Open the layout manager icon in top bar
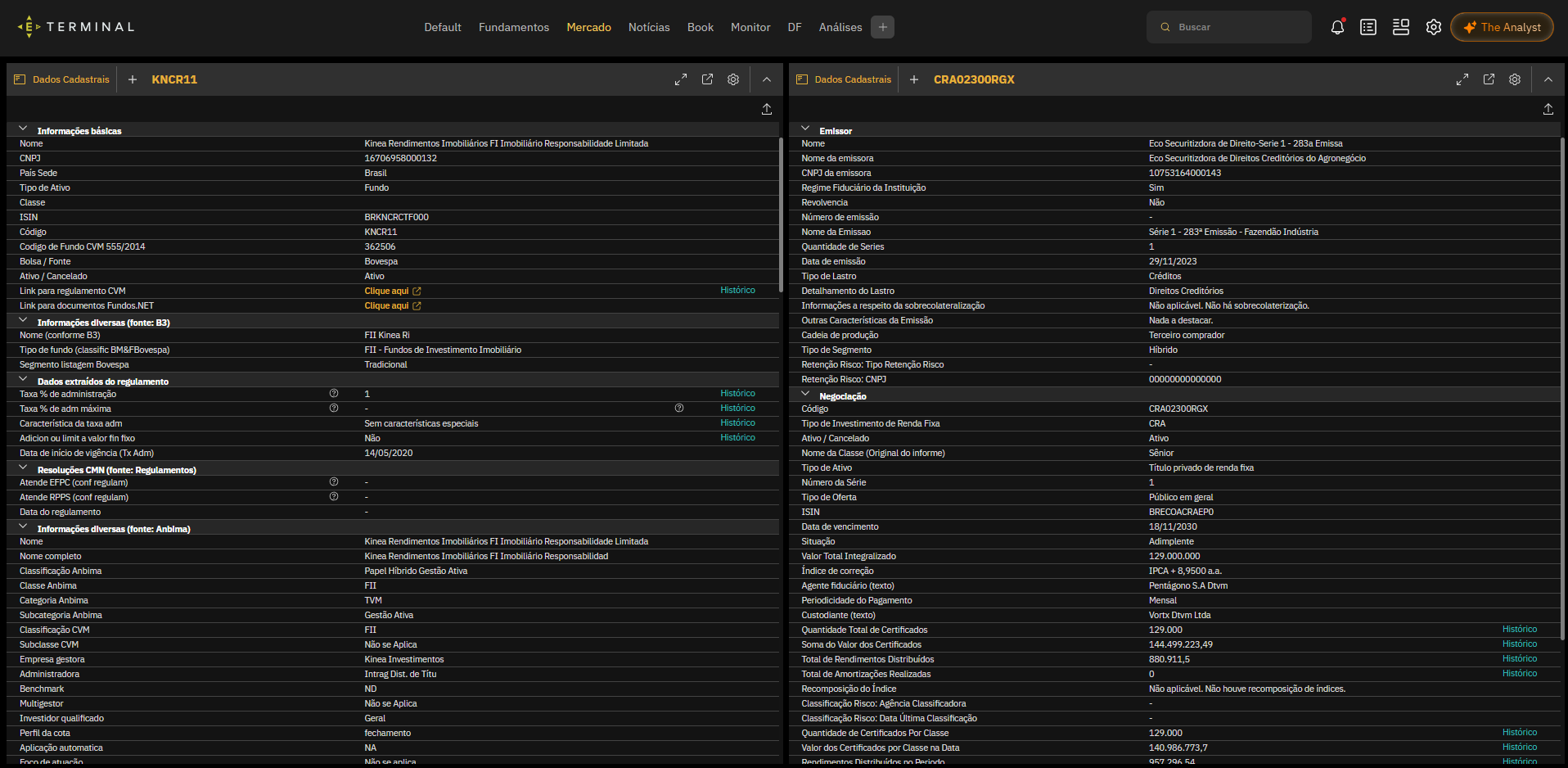The image size is (1568, 768). pos(1401,27)
